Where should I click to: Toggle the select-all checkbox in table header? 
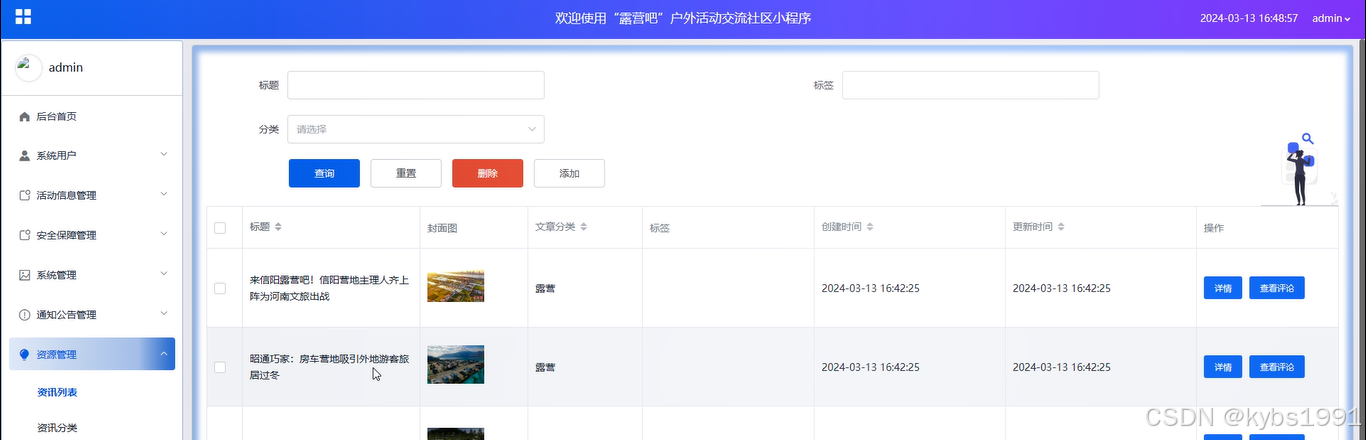[x=220, y=228]
